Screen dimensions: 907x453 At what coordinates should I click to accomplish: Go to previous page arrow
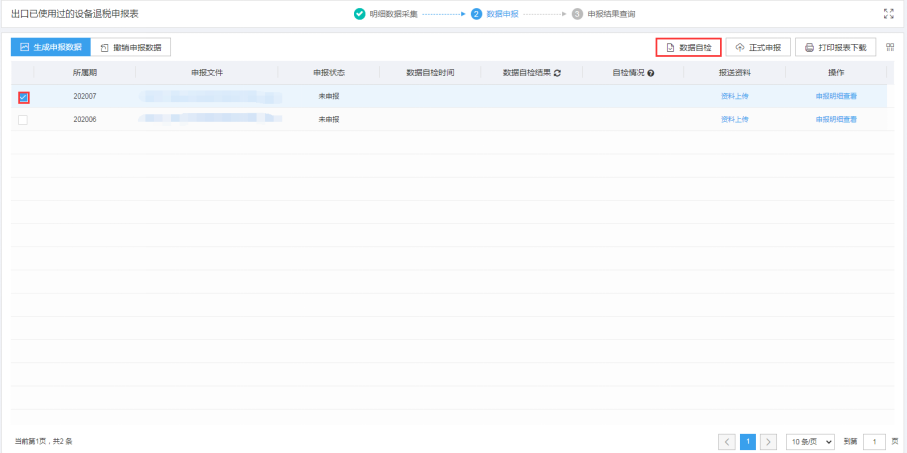tap(727, 441)
